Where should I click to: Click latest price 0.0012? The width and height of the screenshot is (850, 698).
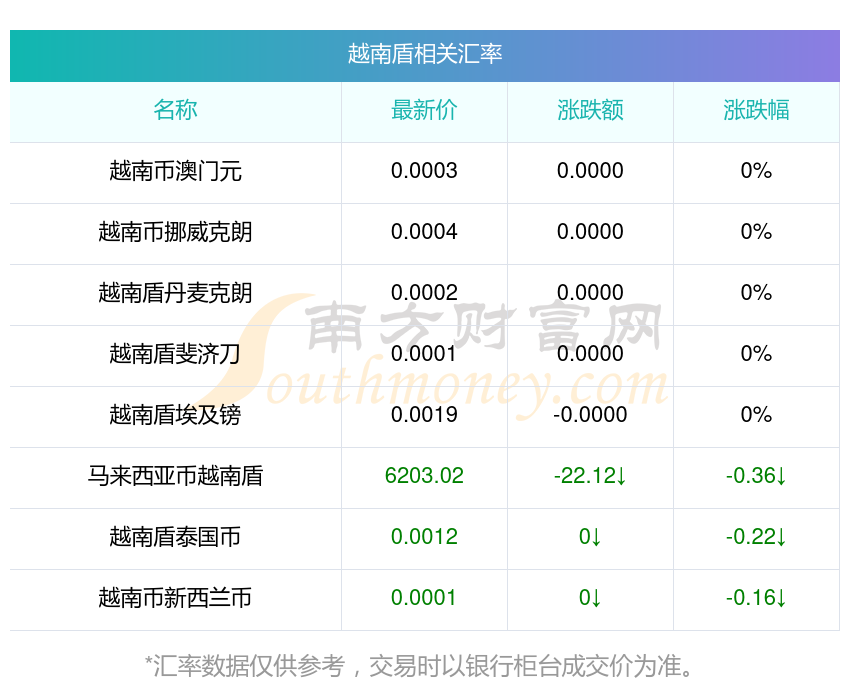(424, 537)
